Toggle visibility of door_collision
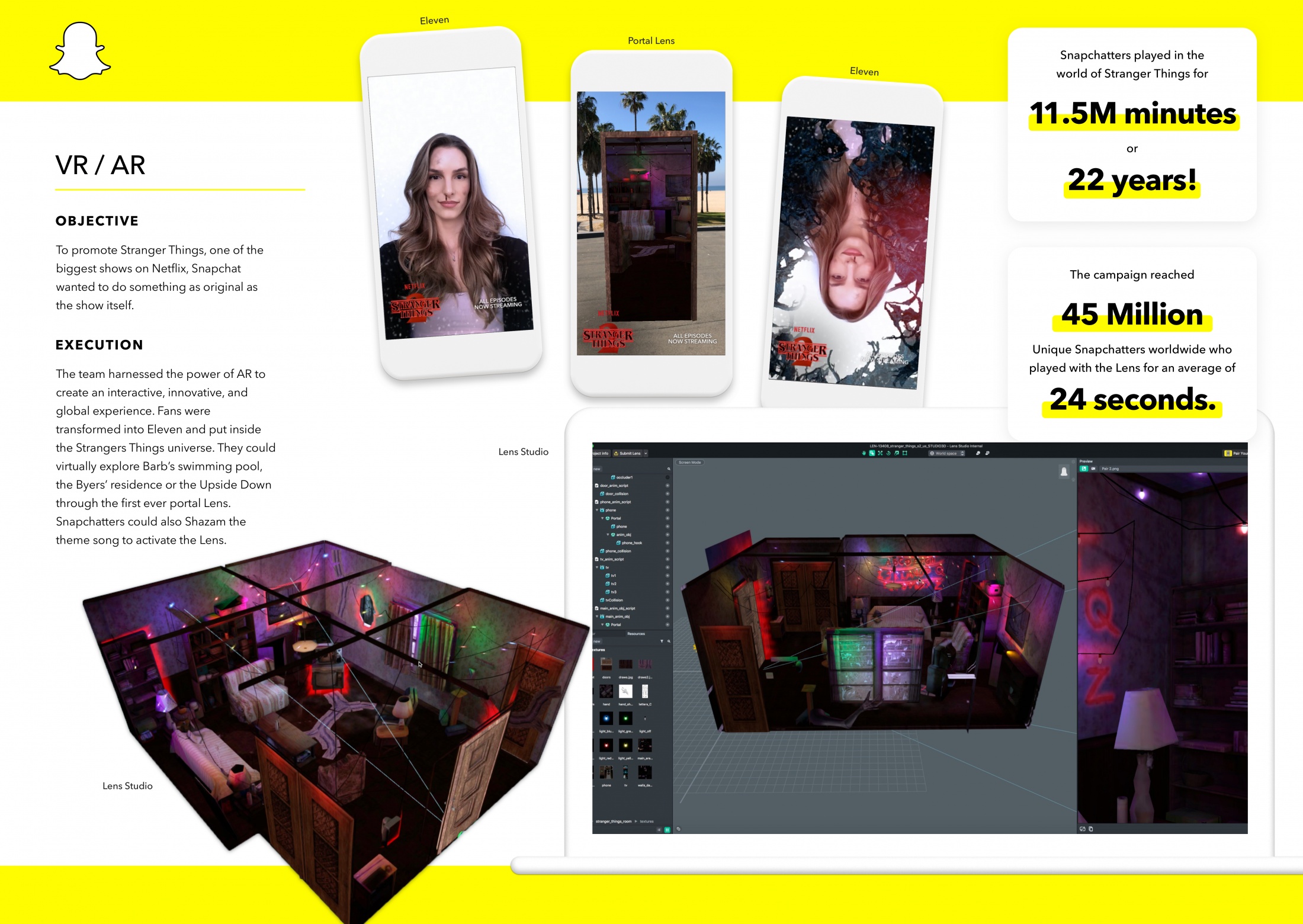 [667, 493]
